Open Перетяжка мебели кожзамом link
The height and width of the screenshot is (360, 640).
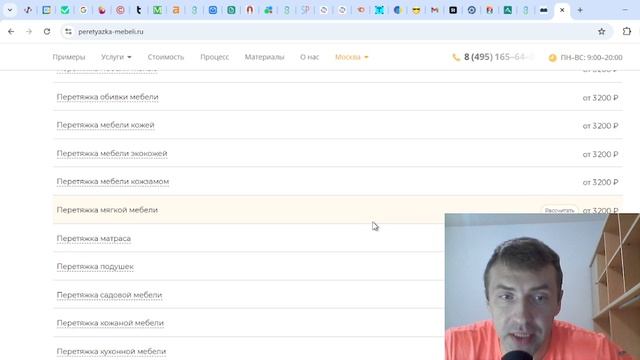113,181
